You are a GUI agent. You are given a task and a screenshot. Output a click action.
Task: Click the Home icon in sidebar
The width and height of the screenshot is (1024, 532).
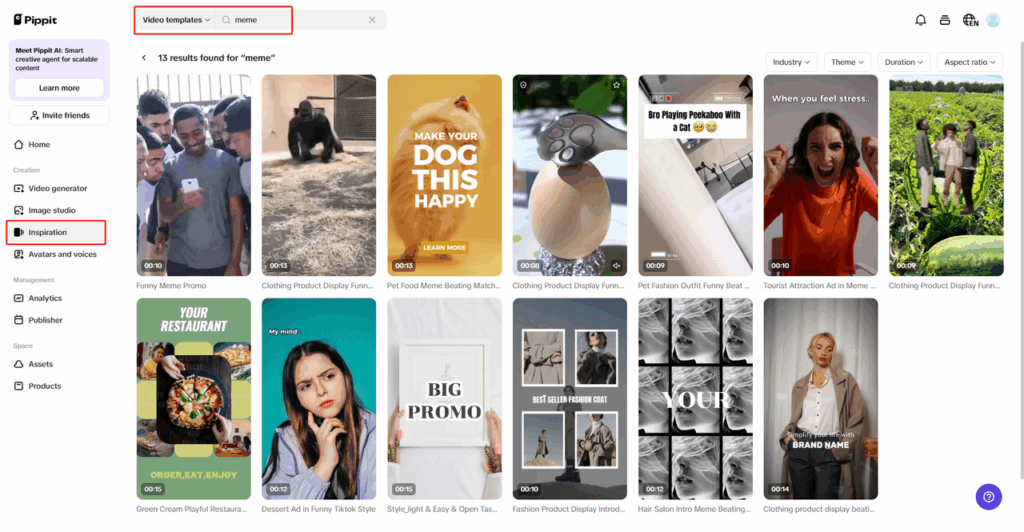(18, 144)
